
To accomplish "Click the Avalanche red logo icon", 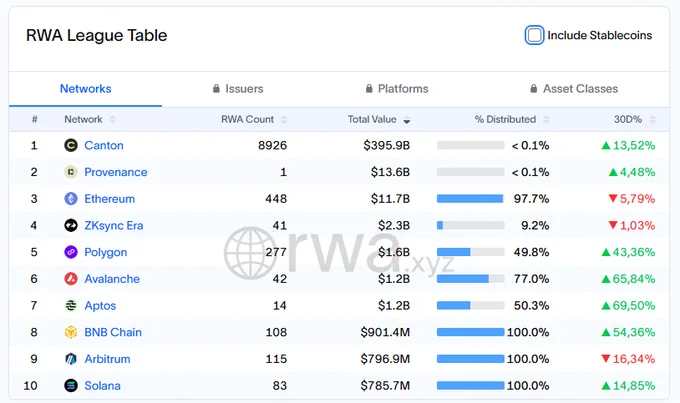I will tap(71, 279).
